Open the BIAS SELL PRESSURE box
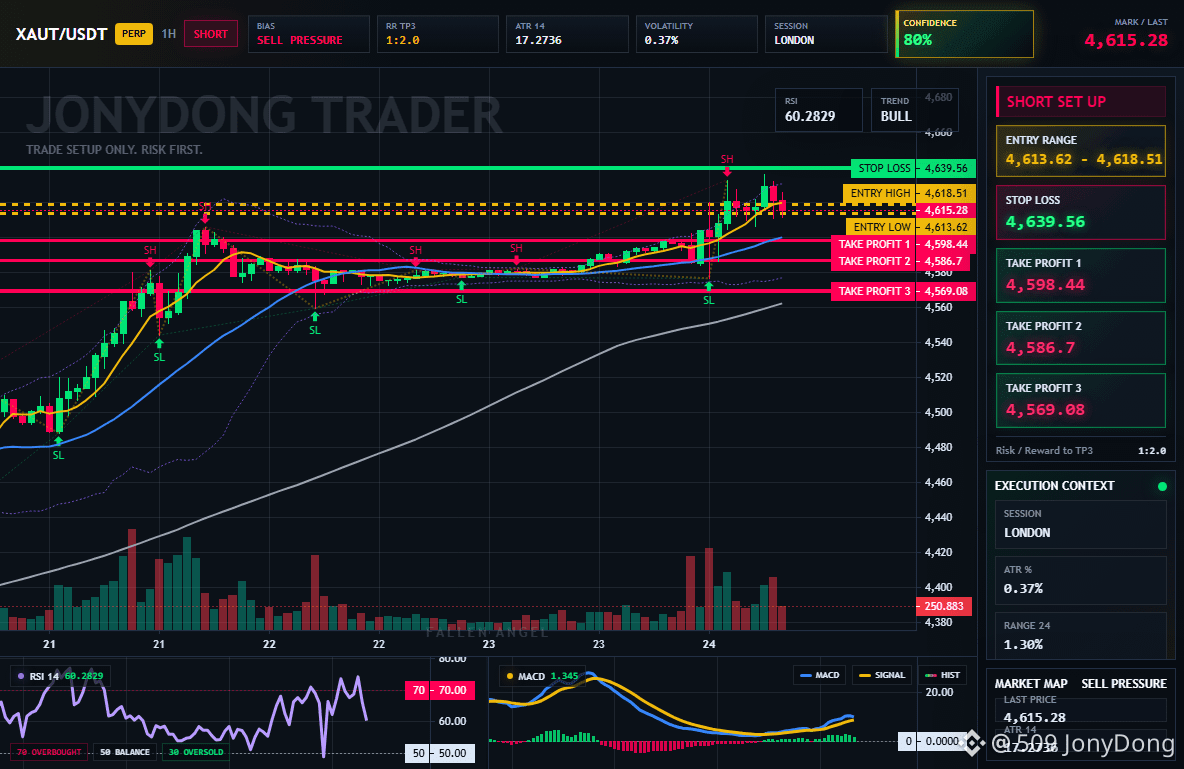This screenshot has height=769, width=1184. click(308, 34)
